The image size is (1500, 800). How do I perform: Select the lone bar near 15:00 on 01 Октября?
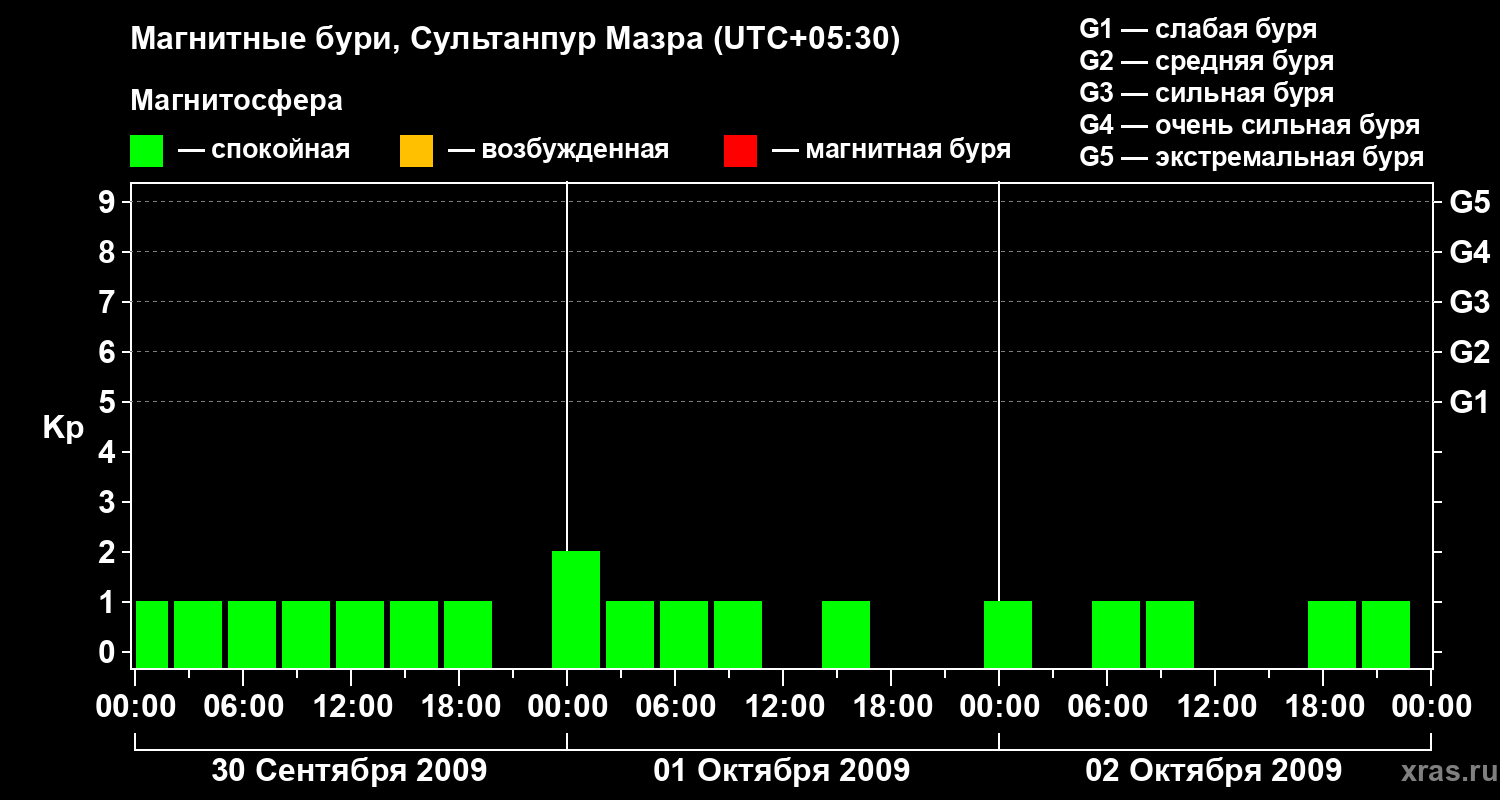846,635
